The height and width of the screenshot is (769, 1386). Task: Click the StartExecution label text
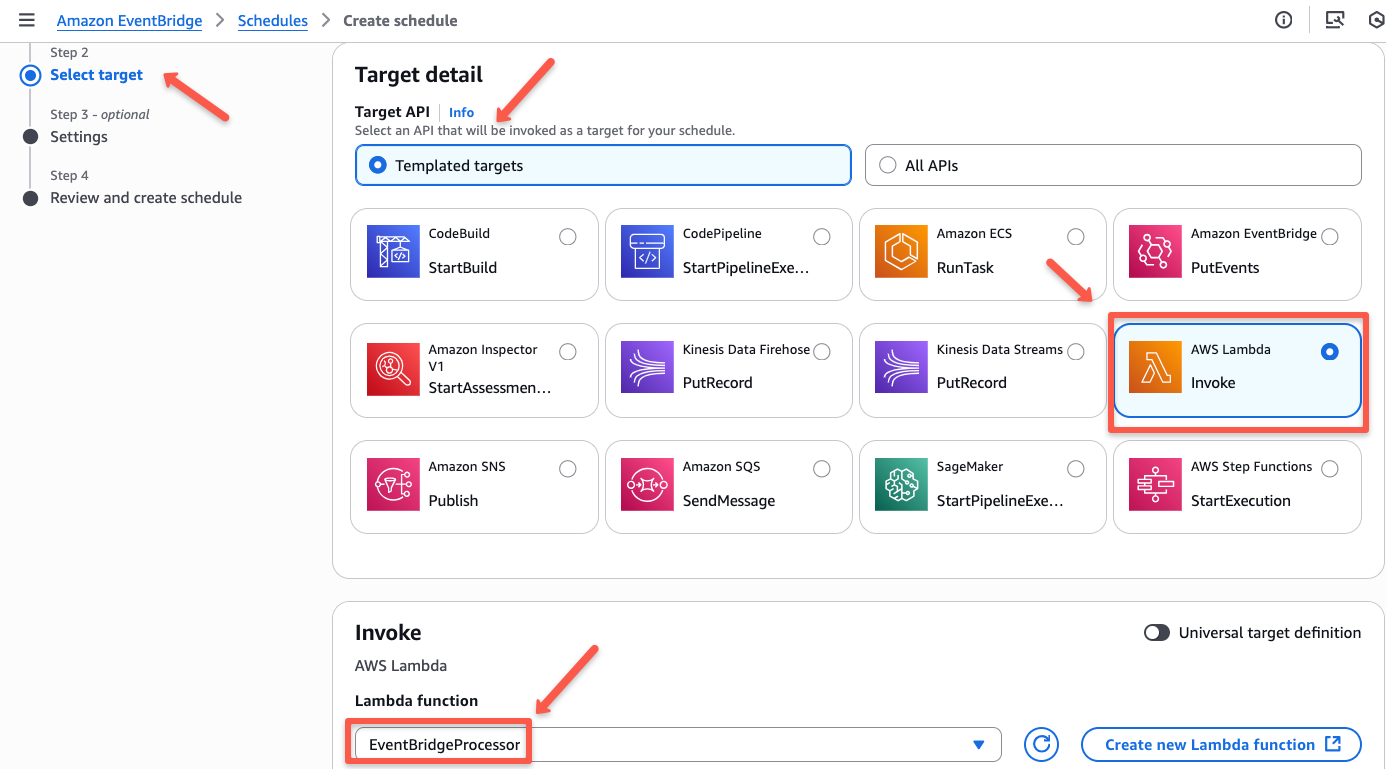click(1241, 501)
